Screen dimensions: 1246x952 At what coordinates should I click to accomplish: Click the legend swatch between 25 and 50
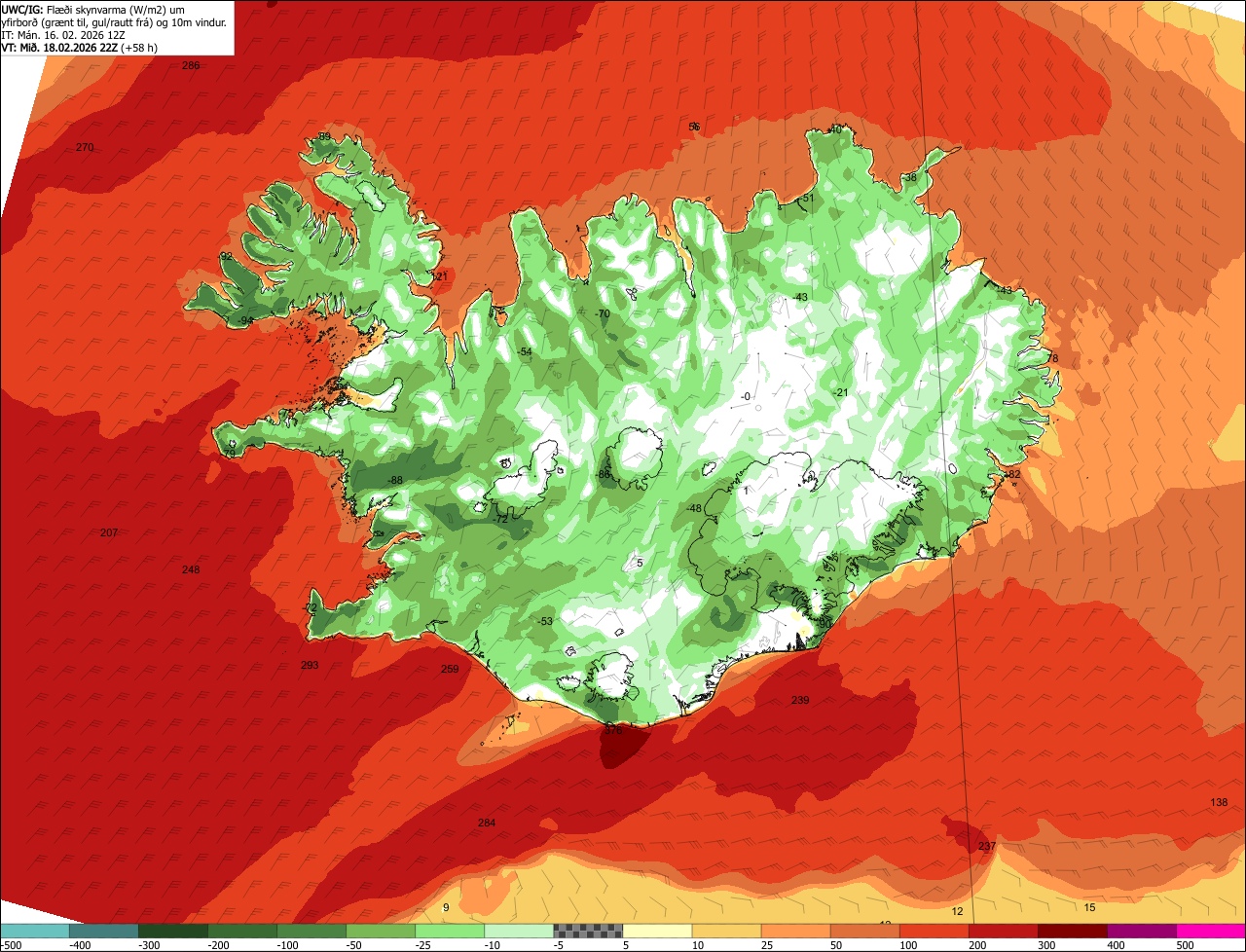click(795, 931)
